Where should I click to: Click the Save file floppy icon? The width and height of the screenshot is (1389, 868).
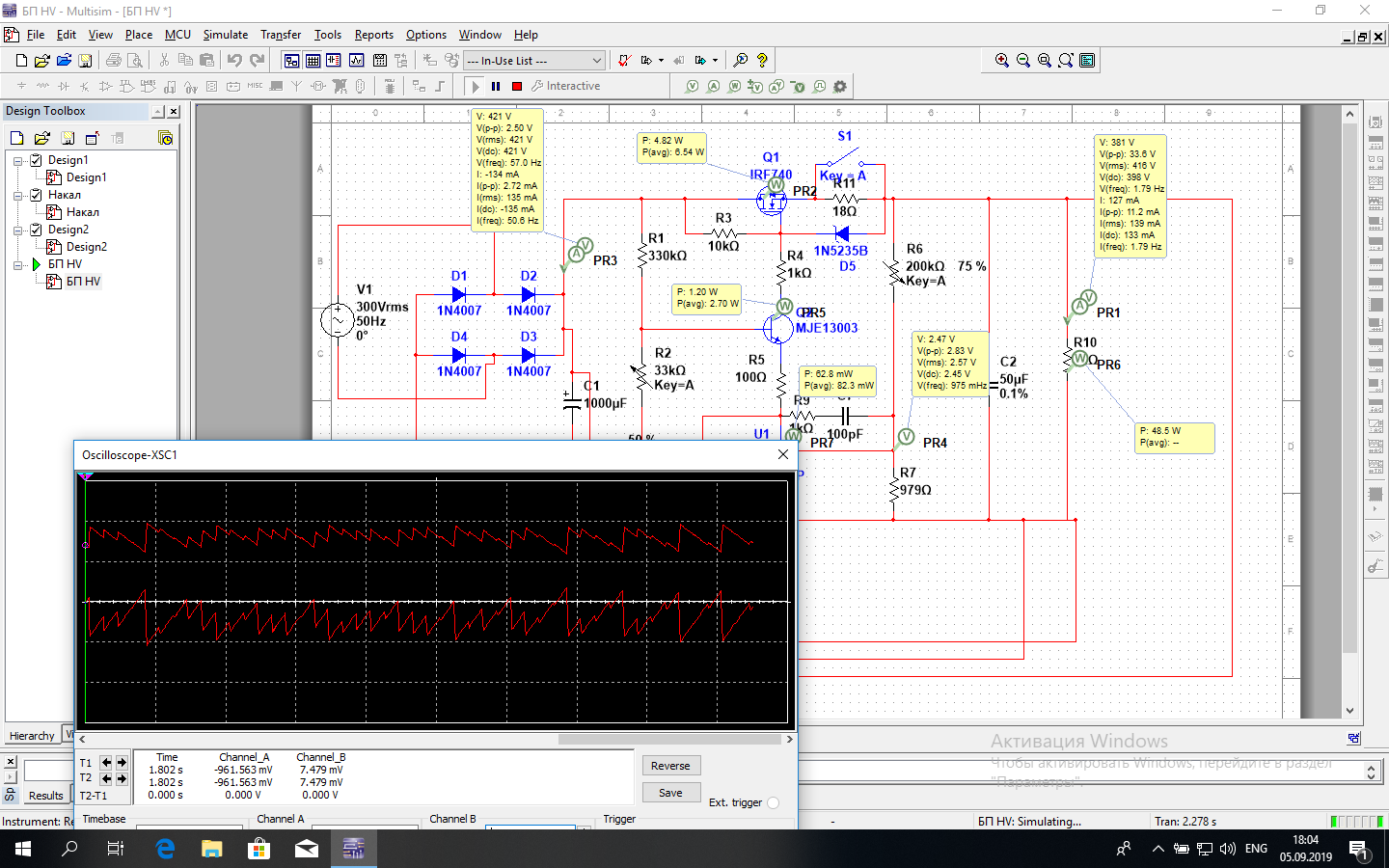(x=85, y=61)
